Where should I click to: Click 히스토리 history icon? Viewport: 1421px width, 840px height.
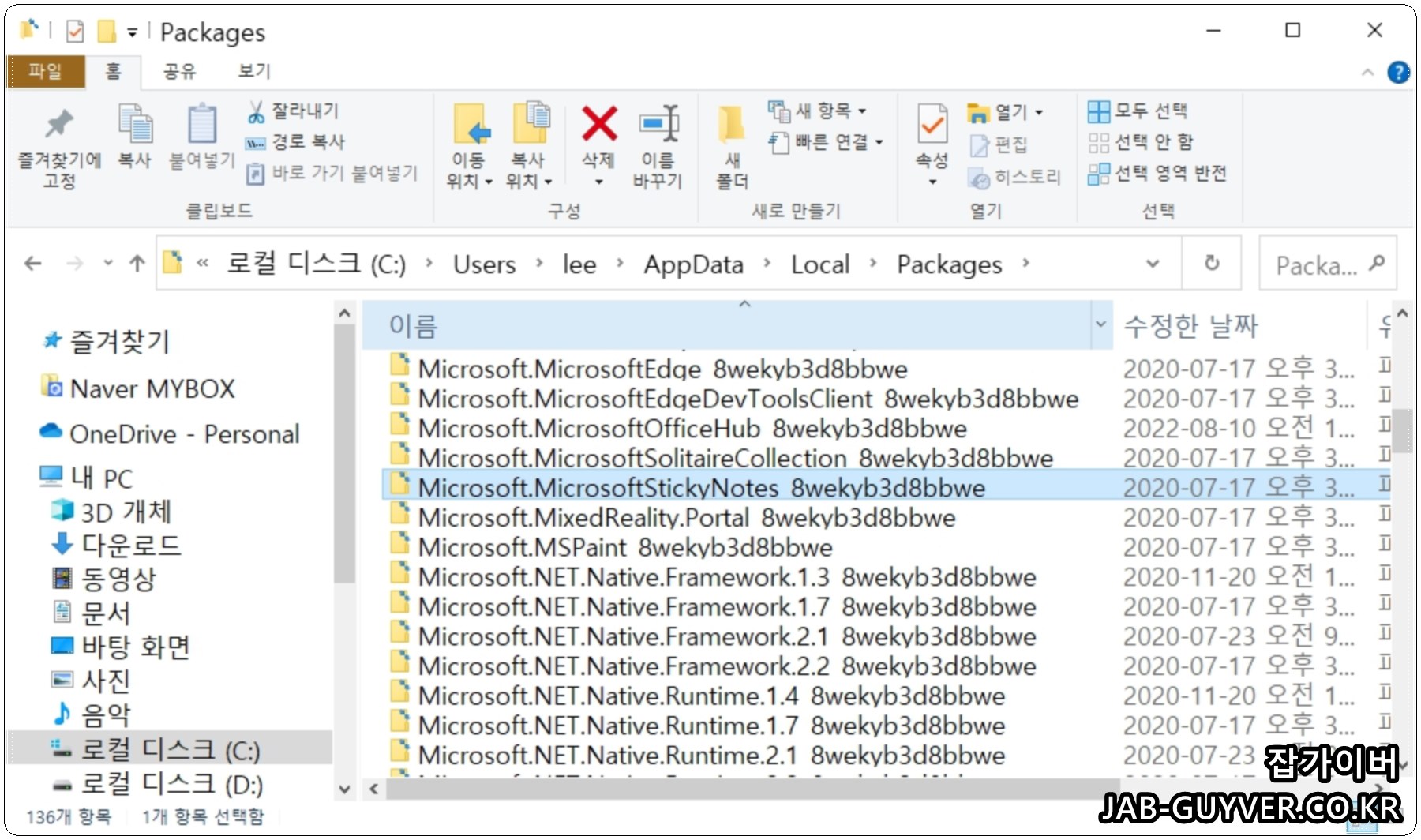(1014, 178)
